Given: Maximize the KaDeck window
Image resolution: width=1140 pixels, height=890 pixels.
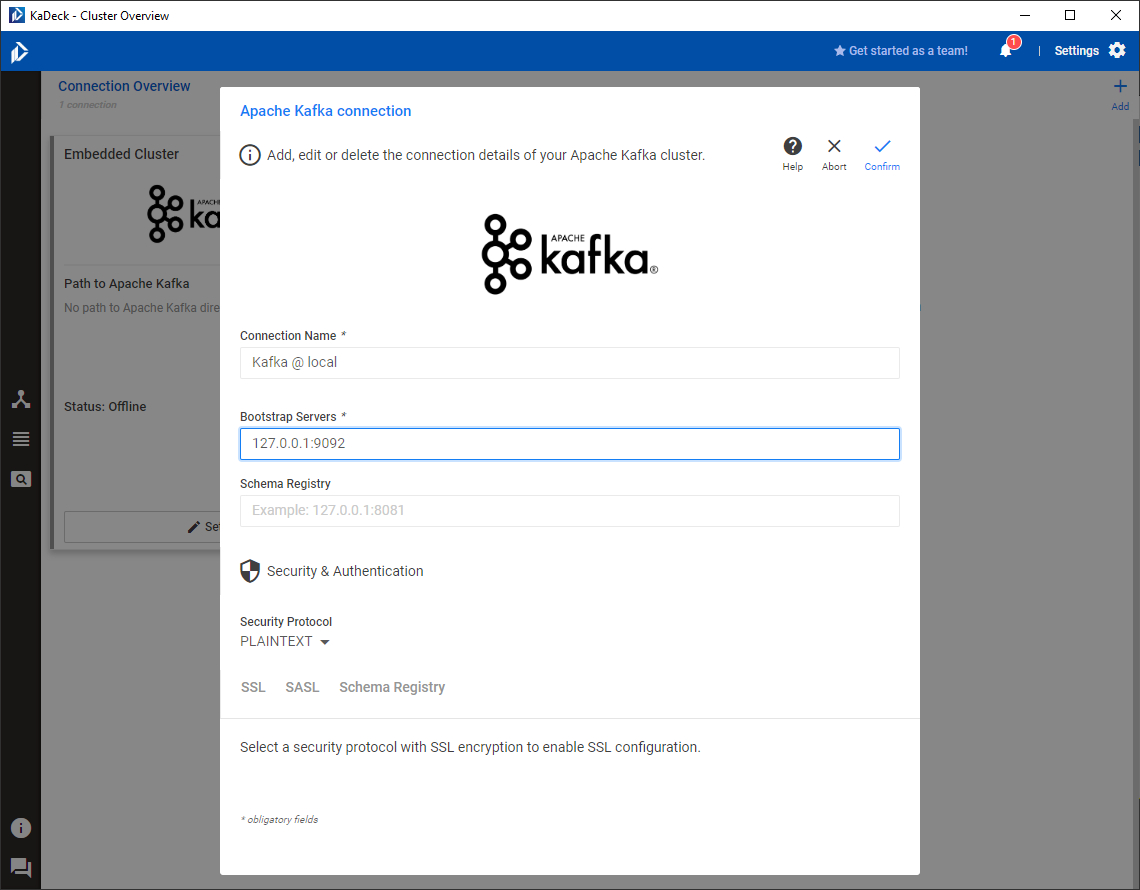Looking at the screenshot, I should [x=1070, y=15].
